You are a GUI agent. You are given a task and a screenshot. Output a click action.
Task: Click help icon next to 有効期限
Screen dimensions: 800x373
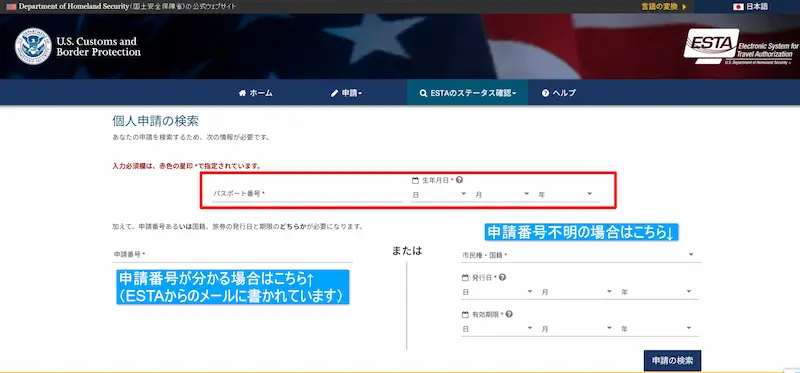point(509,314)
